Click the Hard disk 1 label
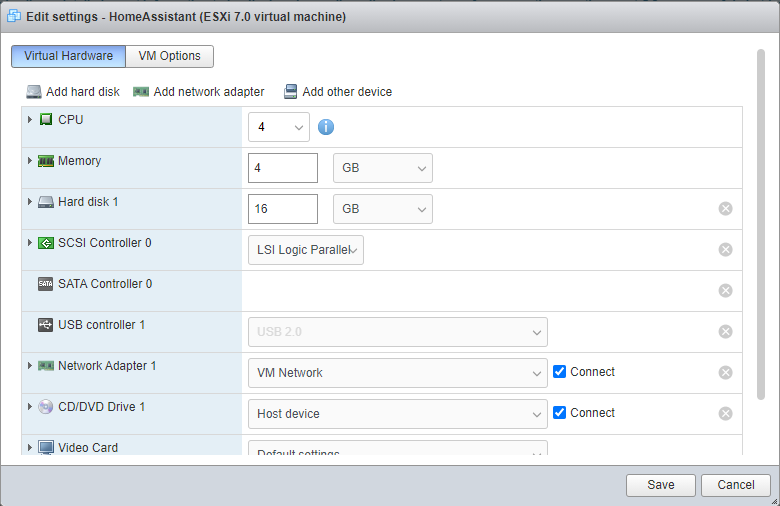The image size is (780, 506). tap(88, 202)
